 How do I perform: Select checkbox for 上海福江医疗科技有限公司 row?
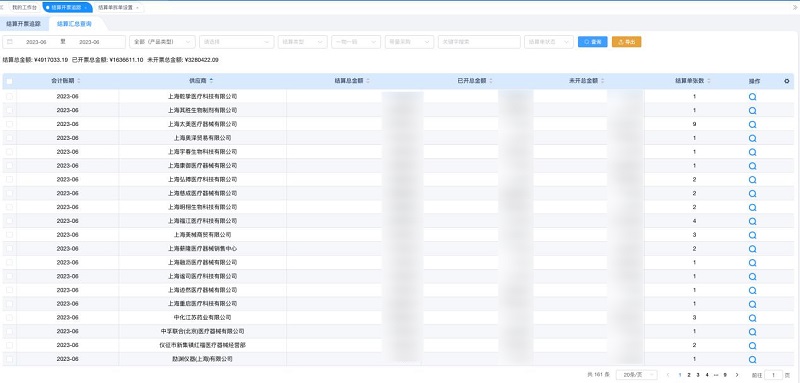[x=9, y=221]
